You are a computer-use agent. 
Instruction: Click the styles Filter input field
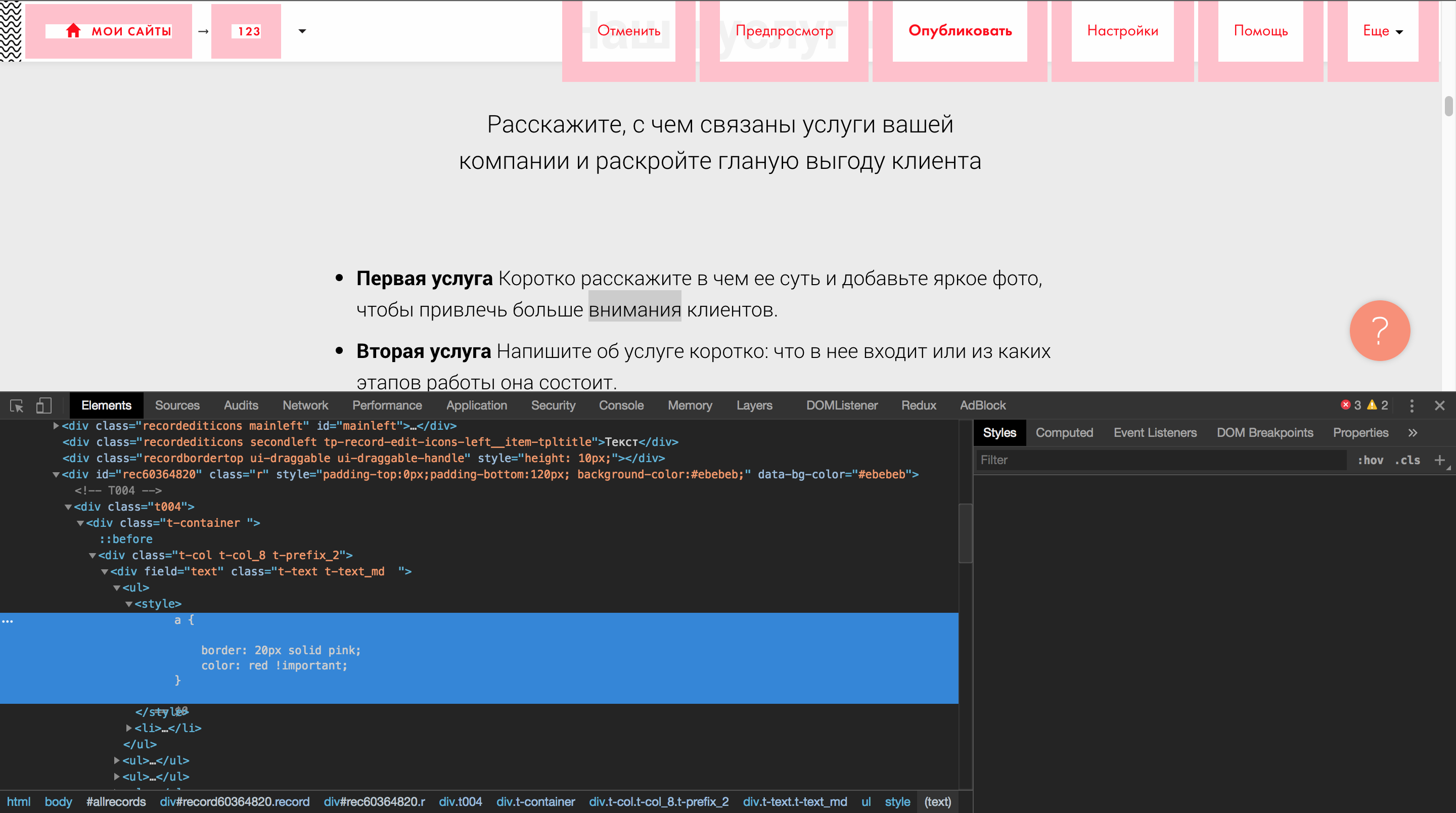tap(1161, 460)
